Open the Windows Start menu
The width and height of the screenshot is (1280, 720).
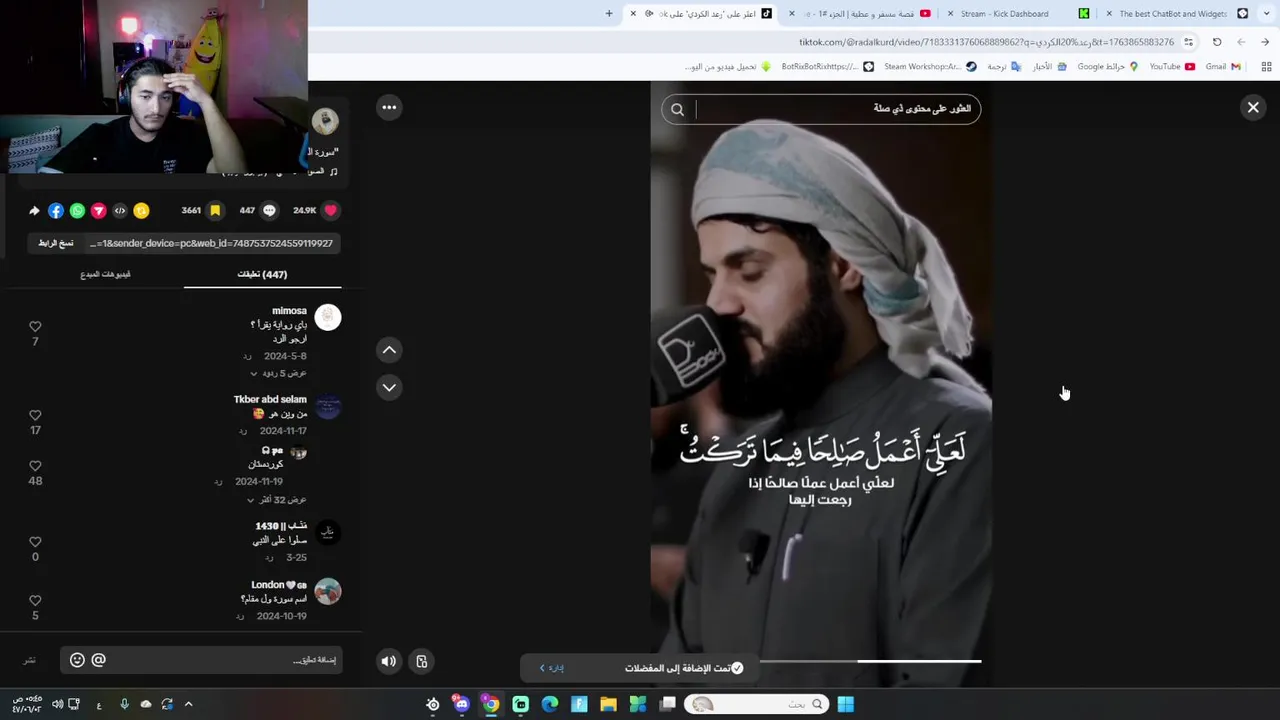[x=845, y=704]
